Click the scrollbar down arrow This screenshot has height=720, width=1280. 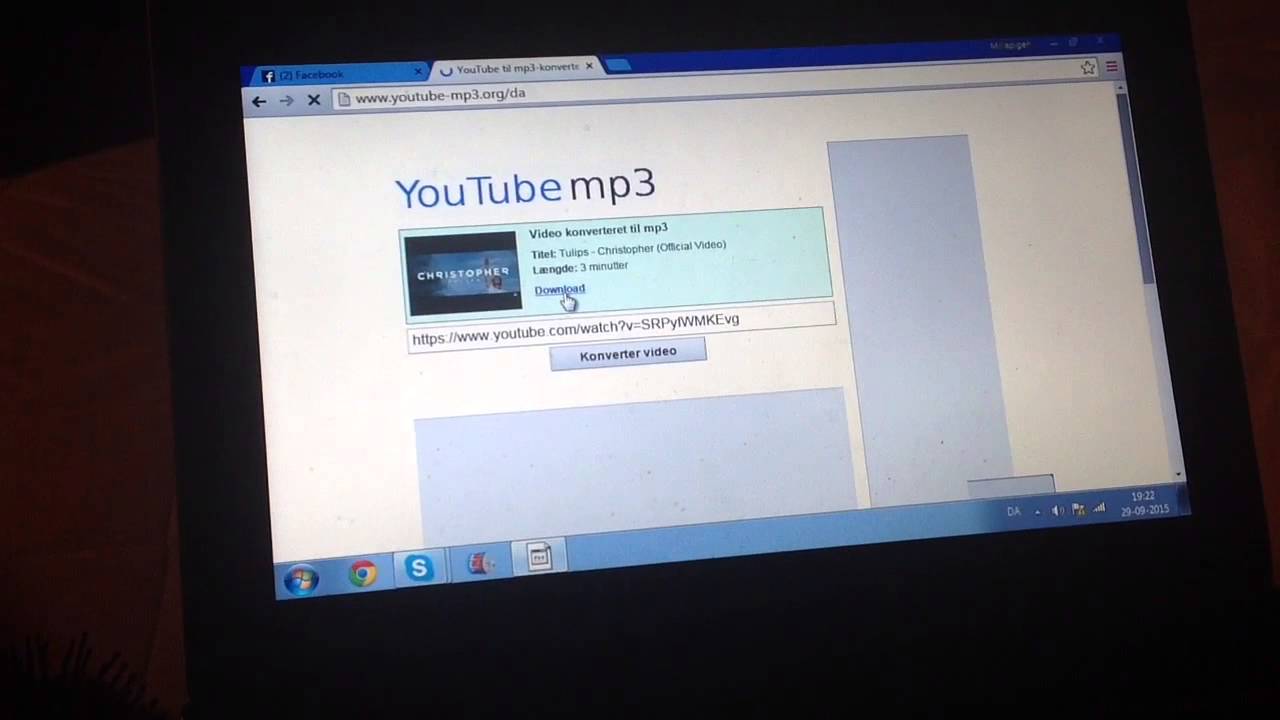click(x=1178, y=474)
